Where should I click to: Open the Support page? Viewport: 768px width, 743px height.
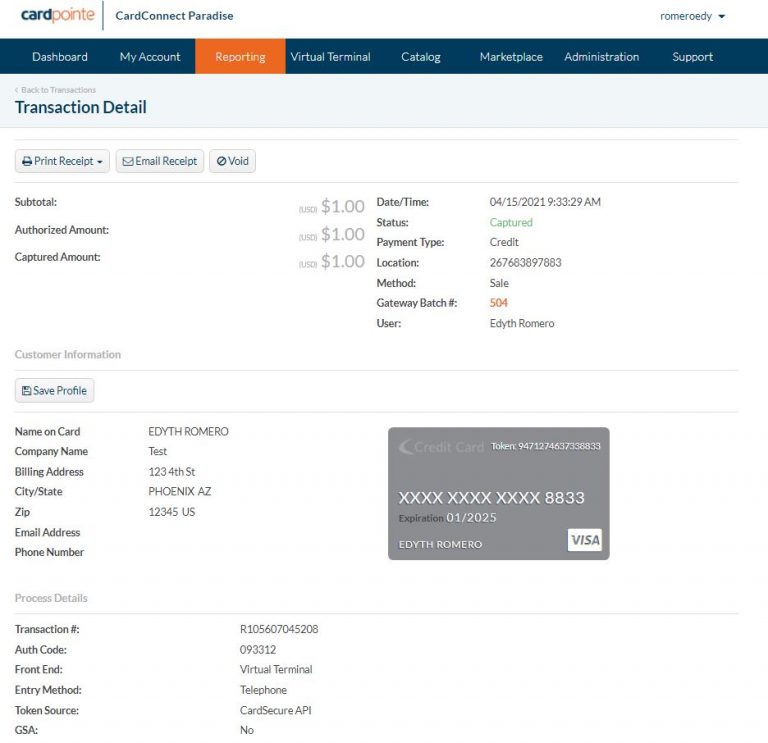point(692,57)
